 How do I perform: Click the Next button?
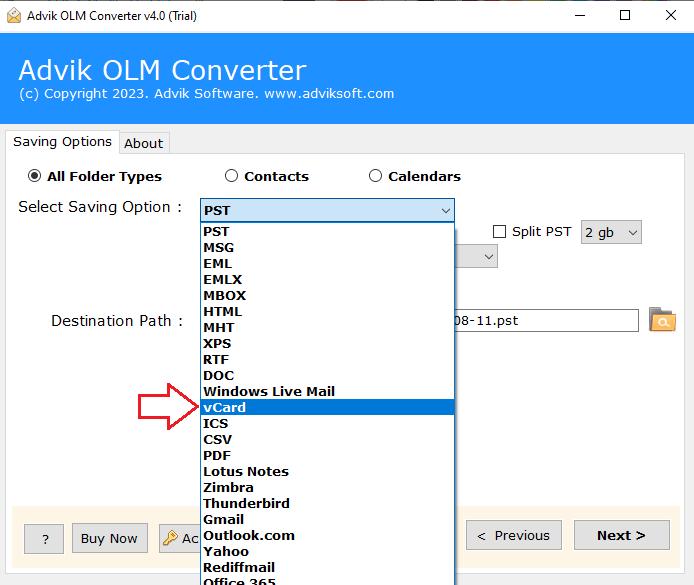point(621,535)
